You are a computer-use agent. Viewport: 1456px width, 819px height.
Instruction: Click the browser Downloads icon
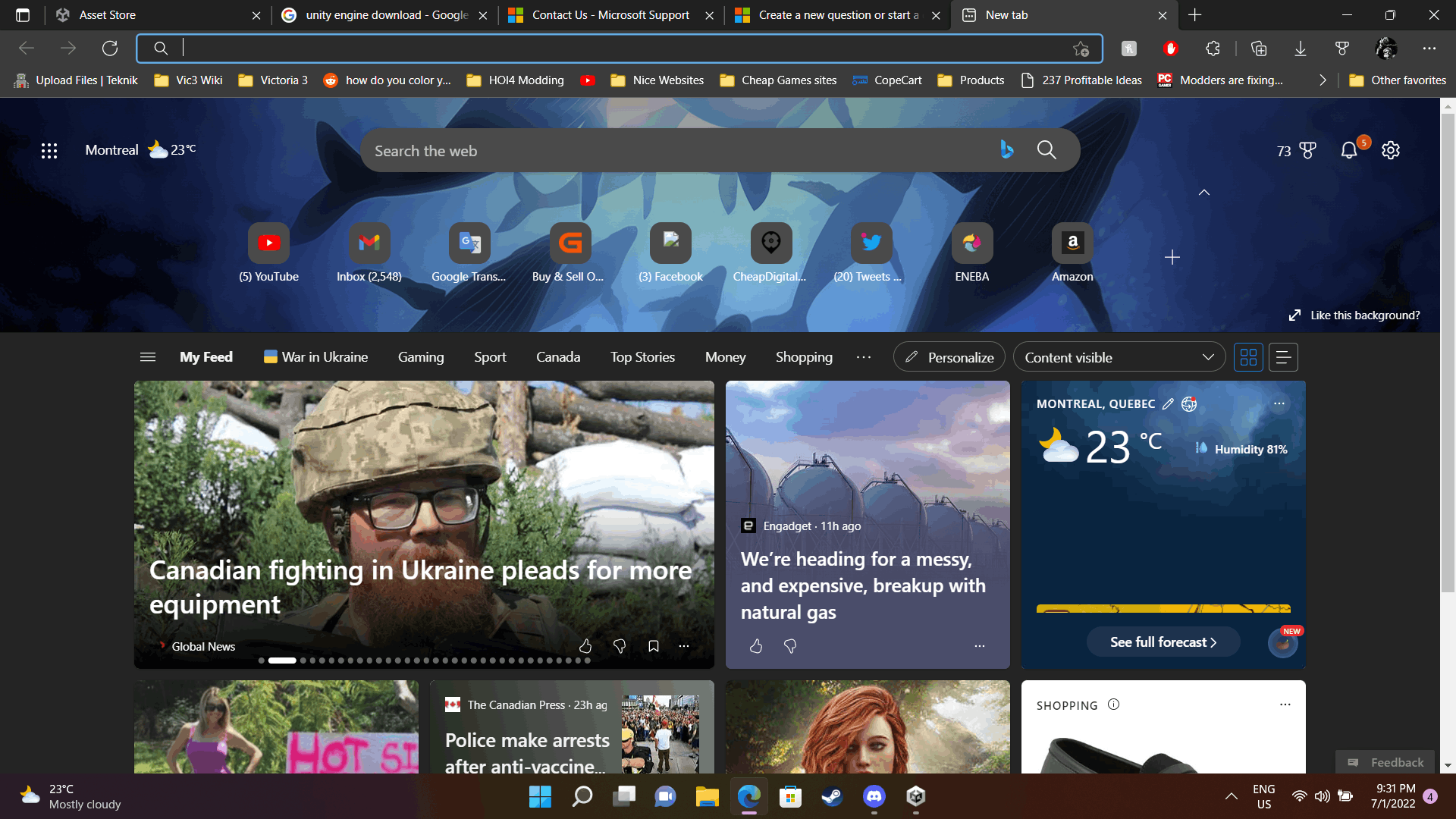pos(1300,49)
